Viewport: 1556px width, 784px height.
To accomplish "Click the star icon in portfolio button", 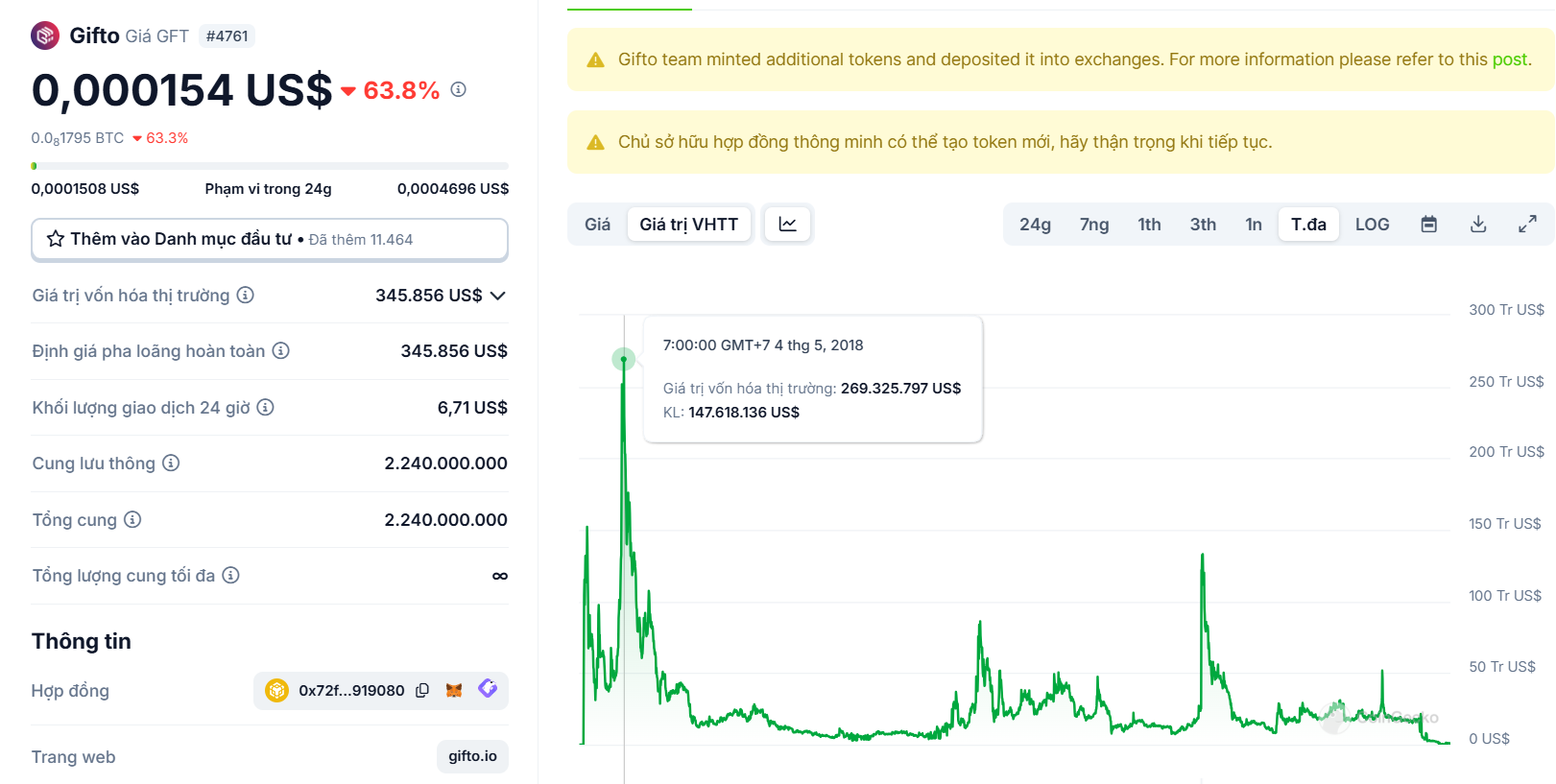I will point(56,239).
